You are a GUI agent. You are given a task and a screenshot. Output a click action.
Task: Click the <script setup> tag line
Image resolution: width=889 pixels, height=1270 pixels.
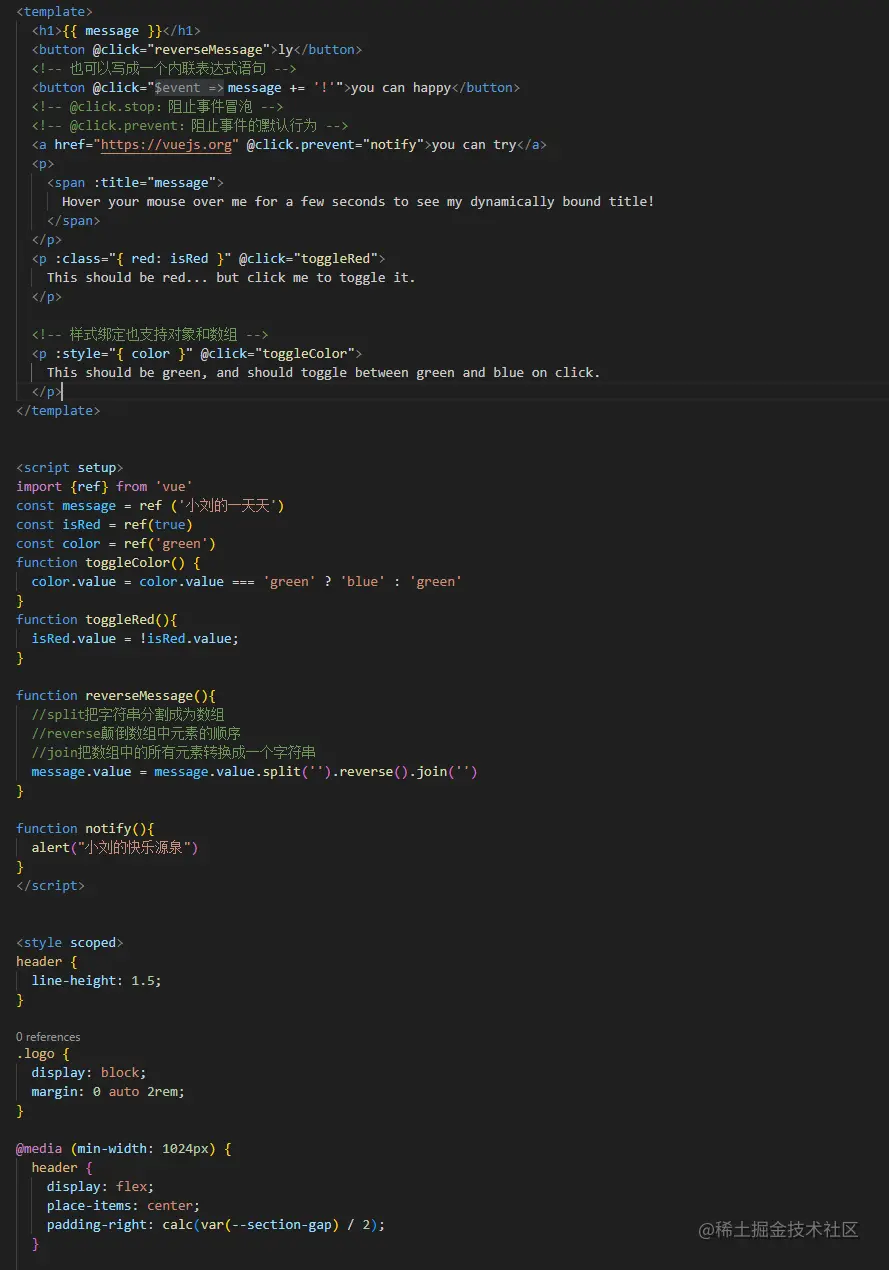point(70,467)
